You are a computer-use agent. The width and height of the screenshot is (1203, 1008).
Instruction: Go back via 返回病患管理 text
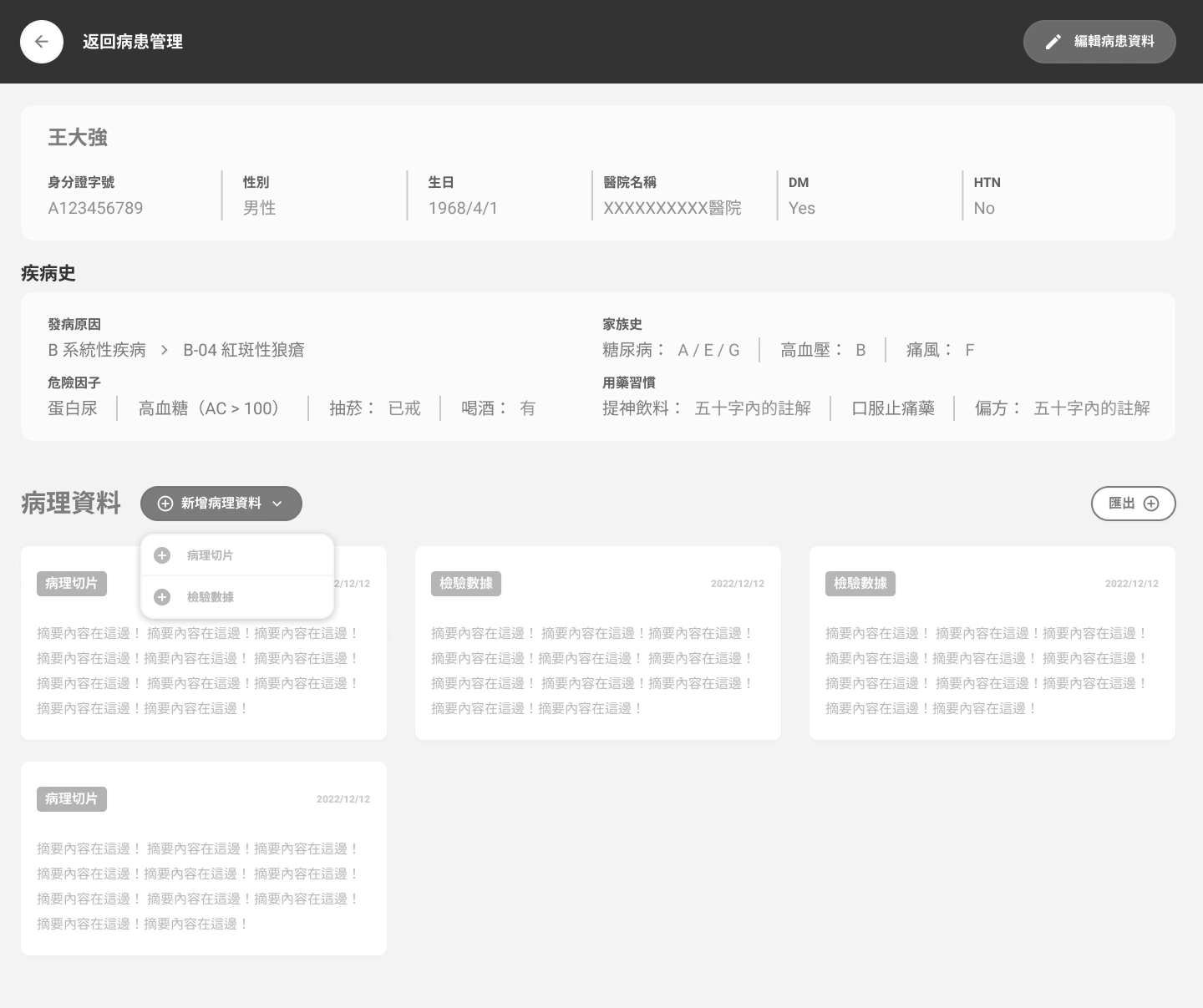133,42
